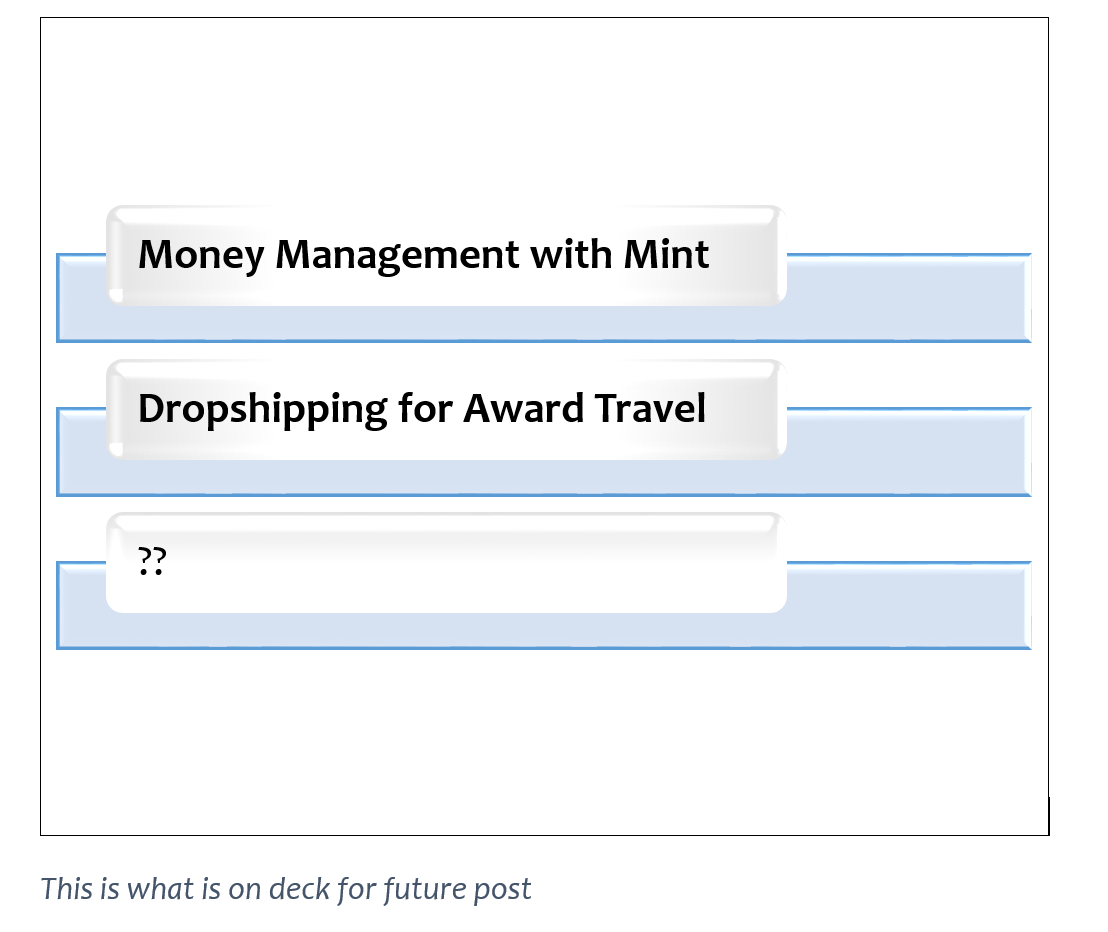Click the word "Award" in second title

(523, 409)
